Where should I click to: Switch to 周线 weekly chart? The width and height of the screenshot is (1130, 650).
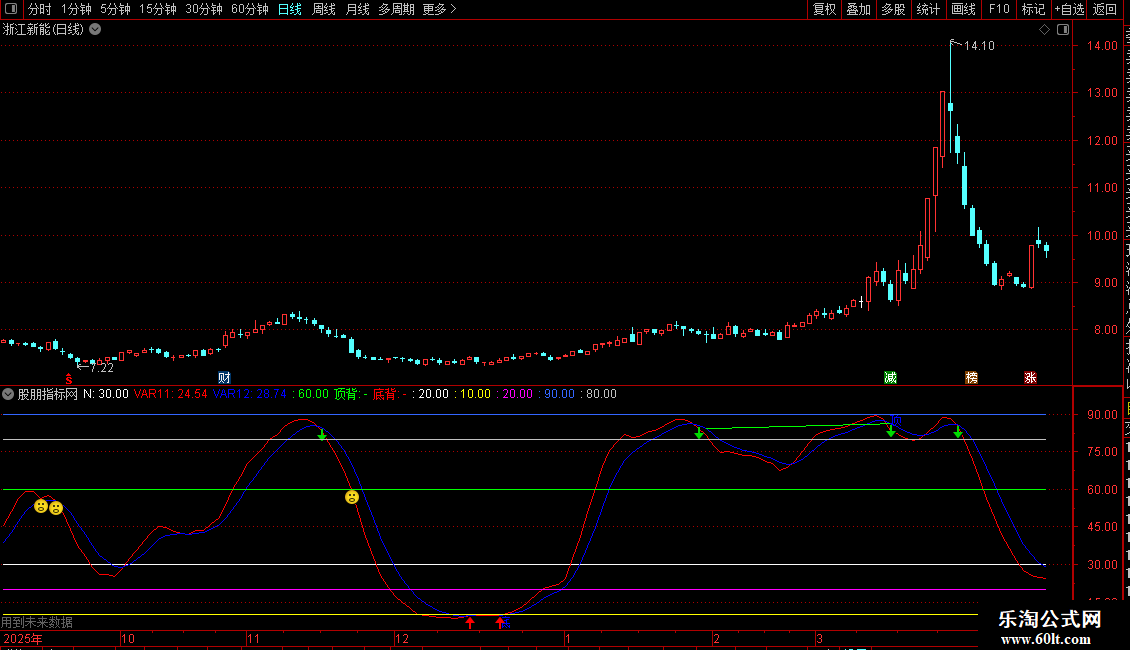[x=324, y=9]
